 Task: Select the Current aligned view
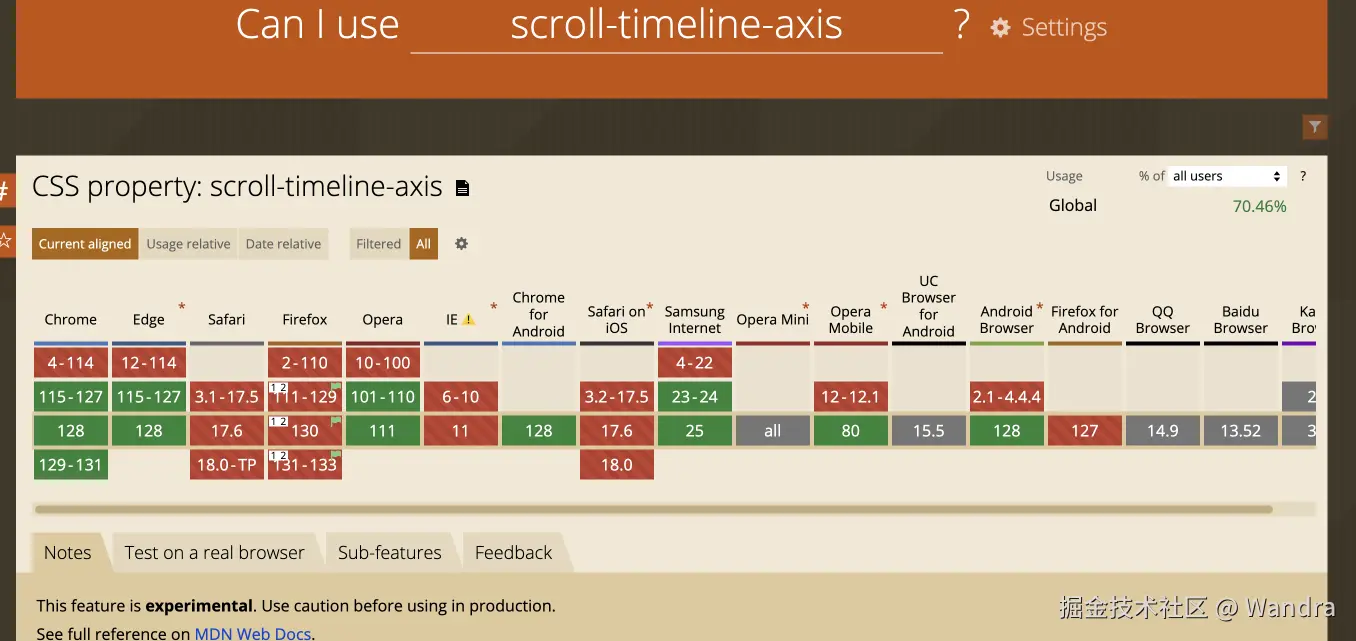pyautogui.click(x=85, y=244)
